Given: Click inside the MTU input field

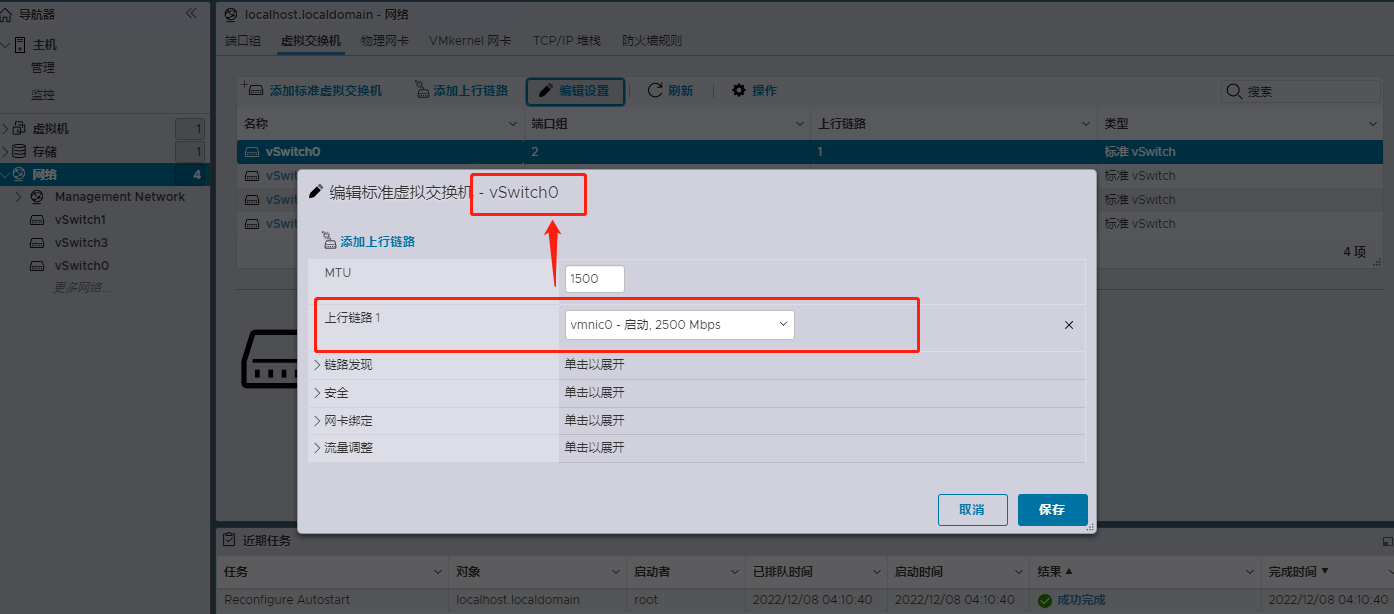Looking at the screenshot, I should pos(594,279).
